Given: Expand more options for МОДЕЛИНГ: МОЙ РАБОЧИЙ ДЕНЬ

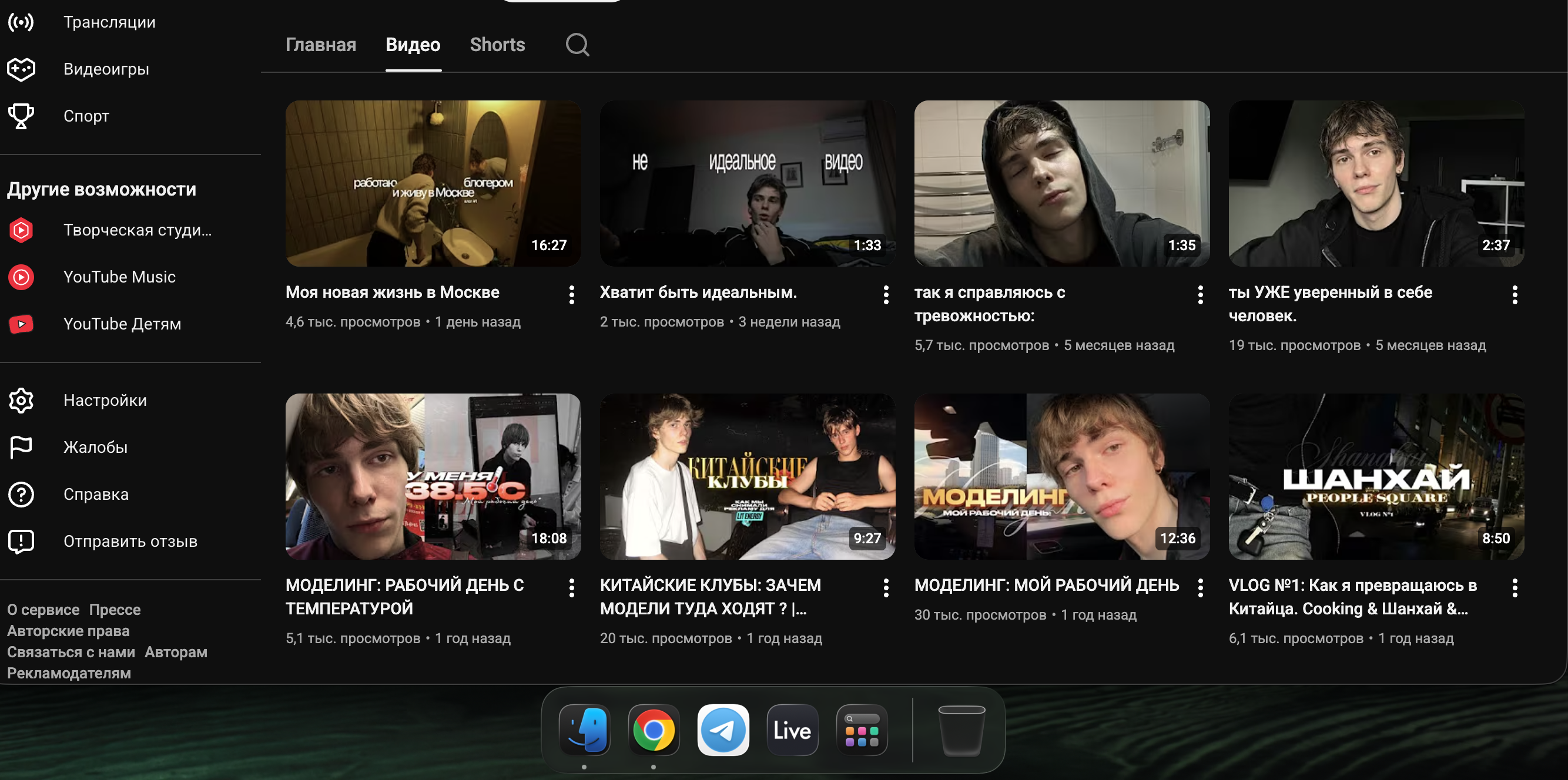Looking at the screenshot, I should tap(1200, 588).
